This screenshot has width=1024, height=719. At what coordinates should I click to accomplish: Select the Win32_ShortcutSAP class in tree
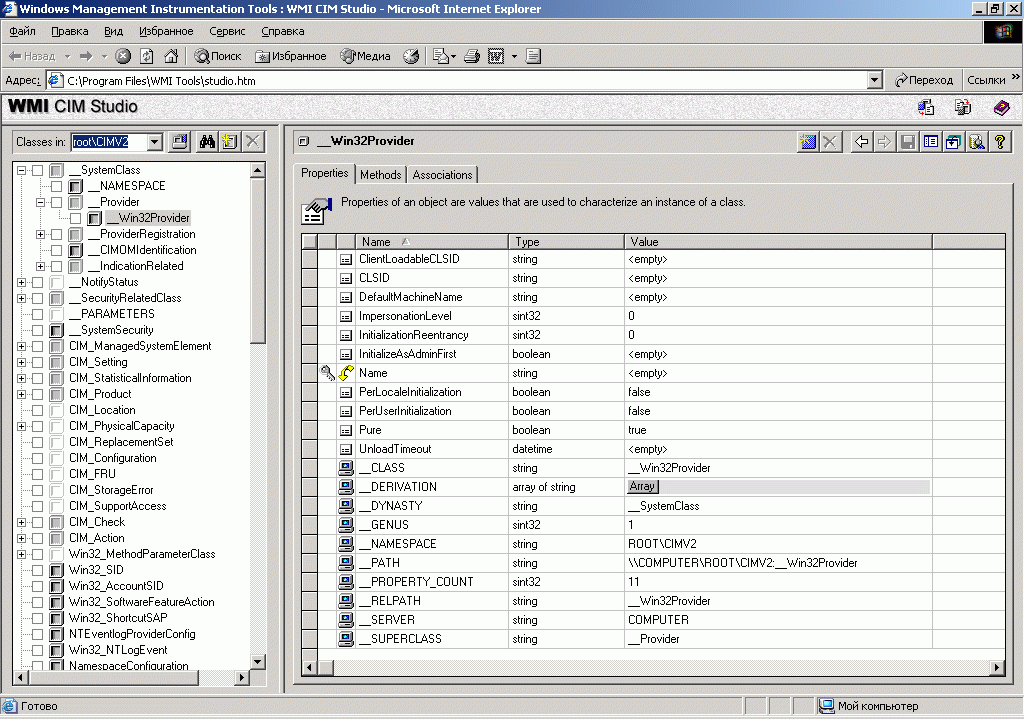[118, 618]
